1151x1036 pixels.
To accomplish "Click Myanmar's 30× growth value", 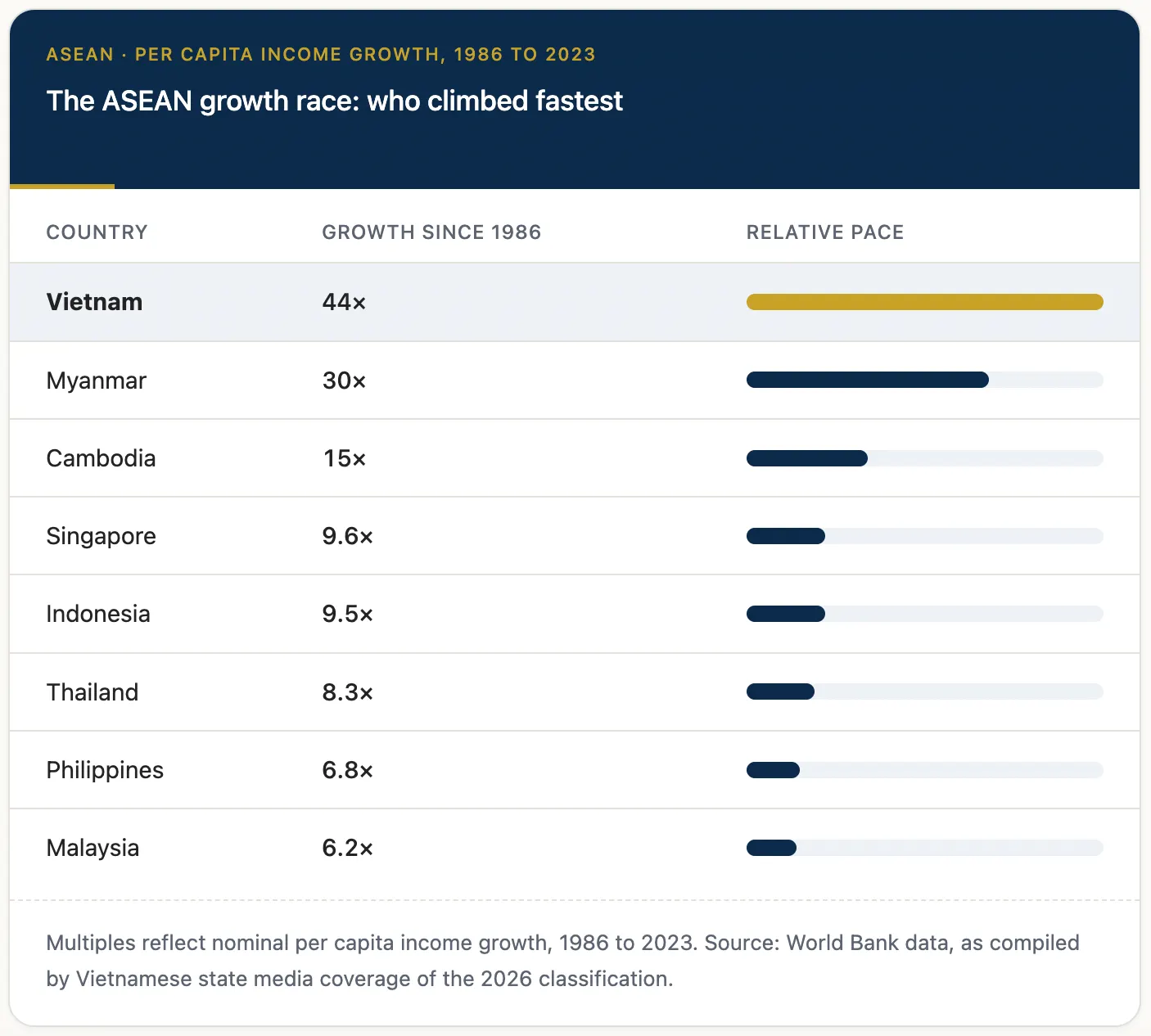I will (x=344, y=381).
